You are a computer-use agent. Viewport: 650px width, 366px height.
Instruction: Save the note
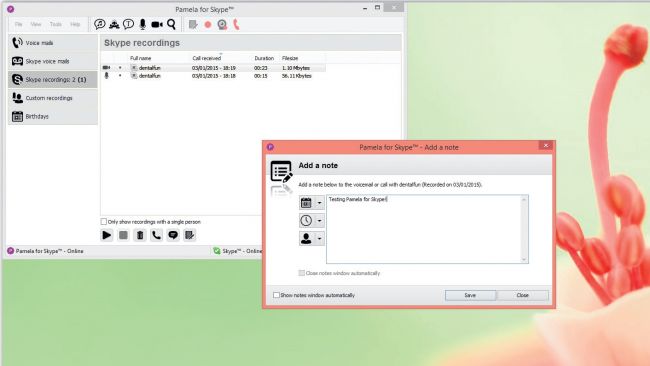tap(470, 295)
